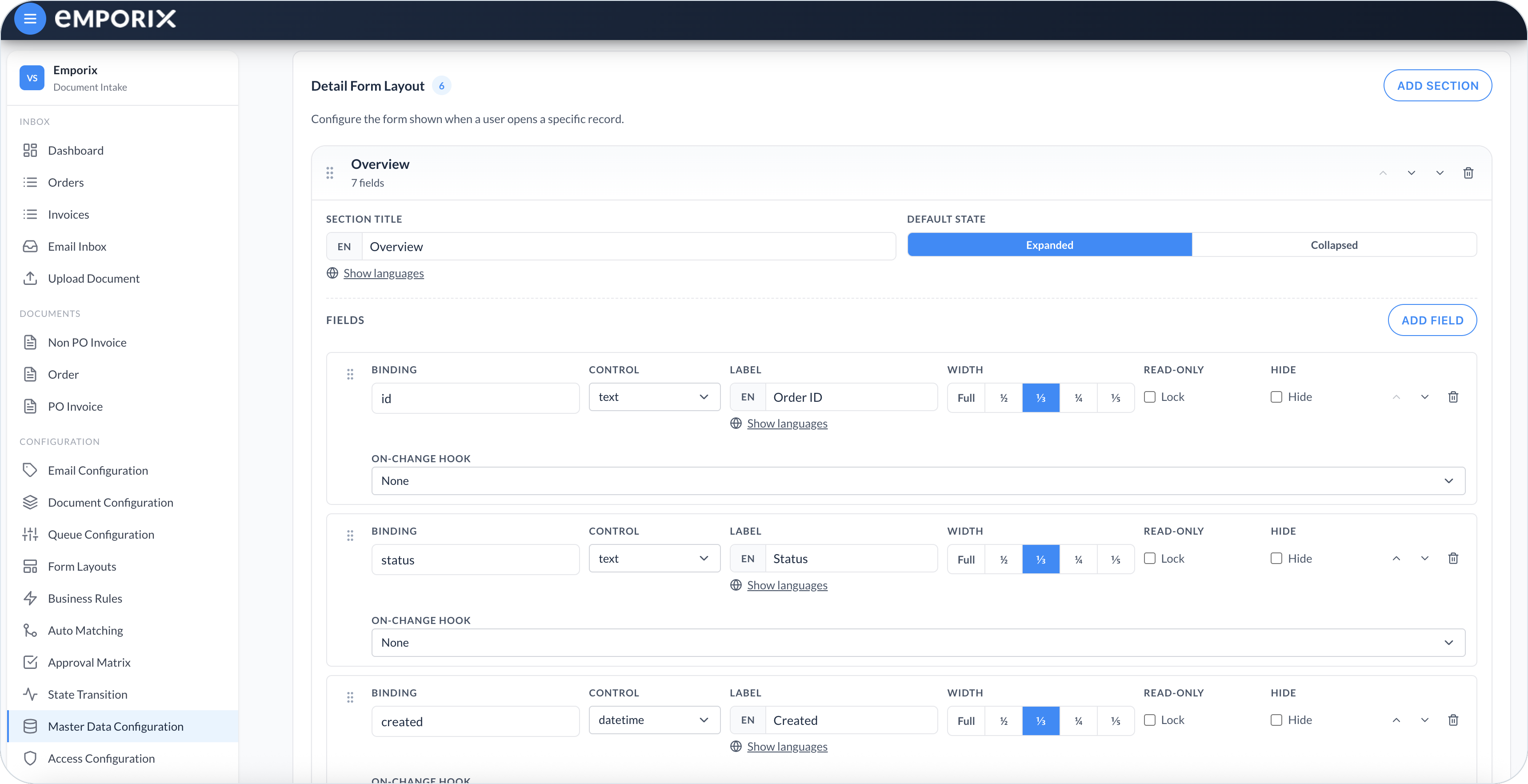Check Hide for the id field
The width and height of the screenshot is (1528, 784).
tap(1276, 397)
